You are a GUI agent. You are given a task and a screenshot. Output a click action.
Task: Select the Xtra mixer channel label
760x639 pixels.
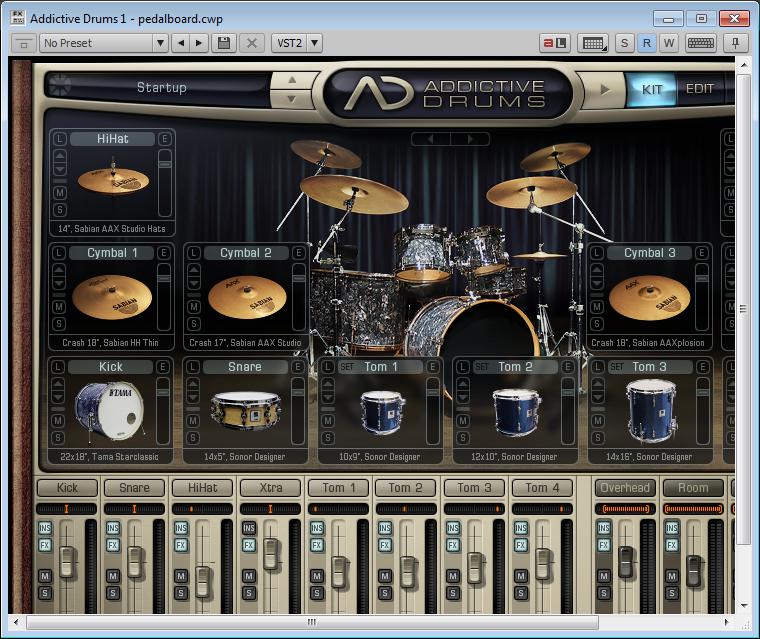270,488
